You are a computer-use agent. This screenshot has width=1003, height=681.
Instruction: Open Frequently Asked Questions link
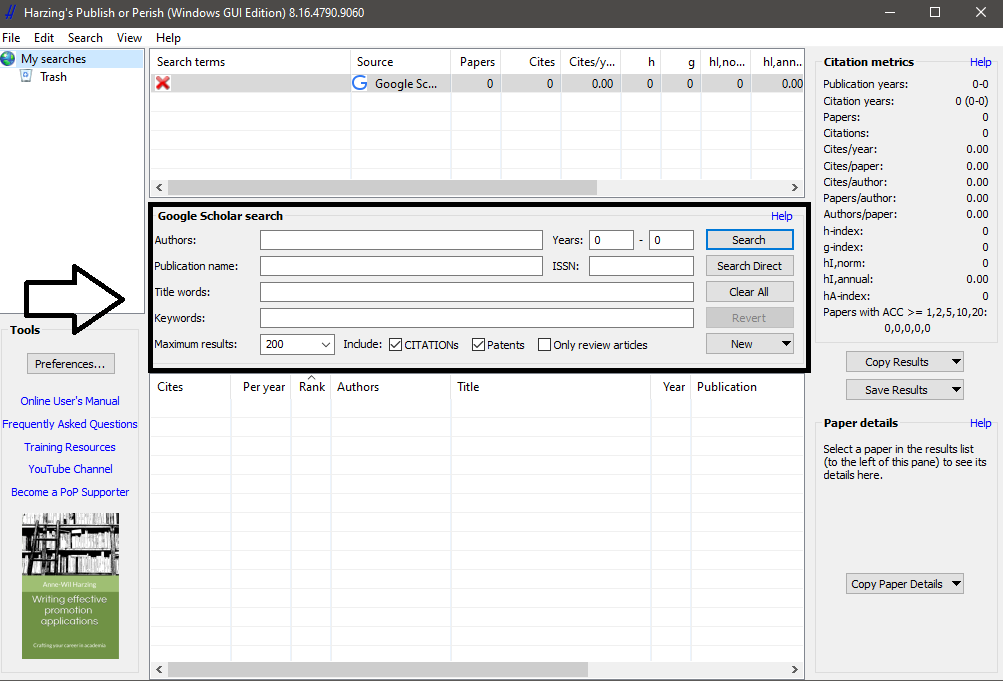point(70,424)
